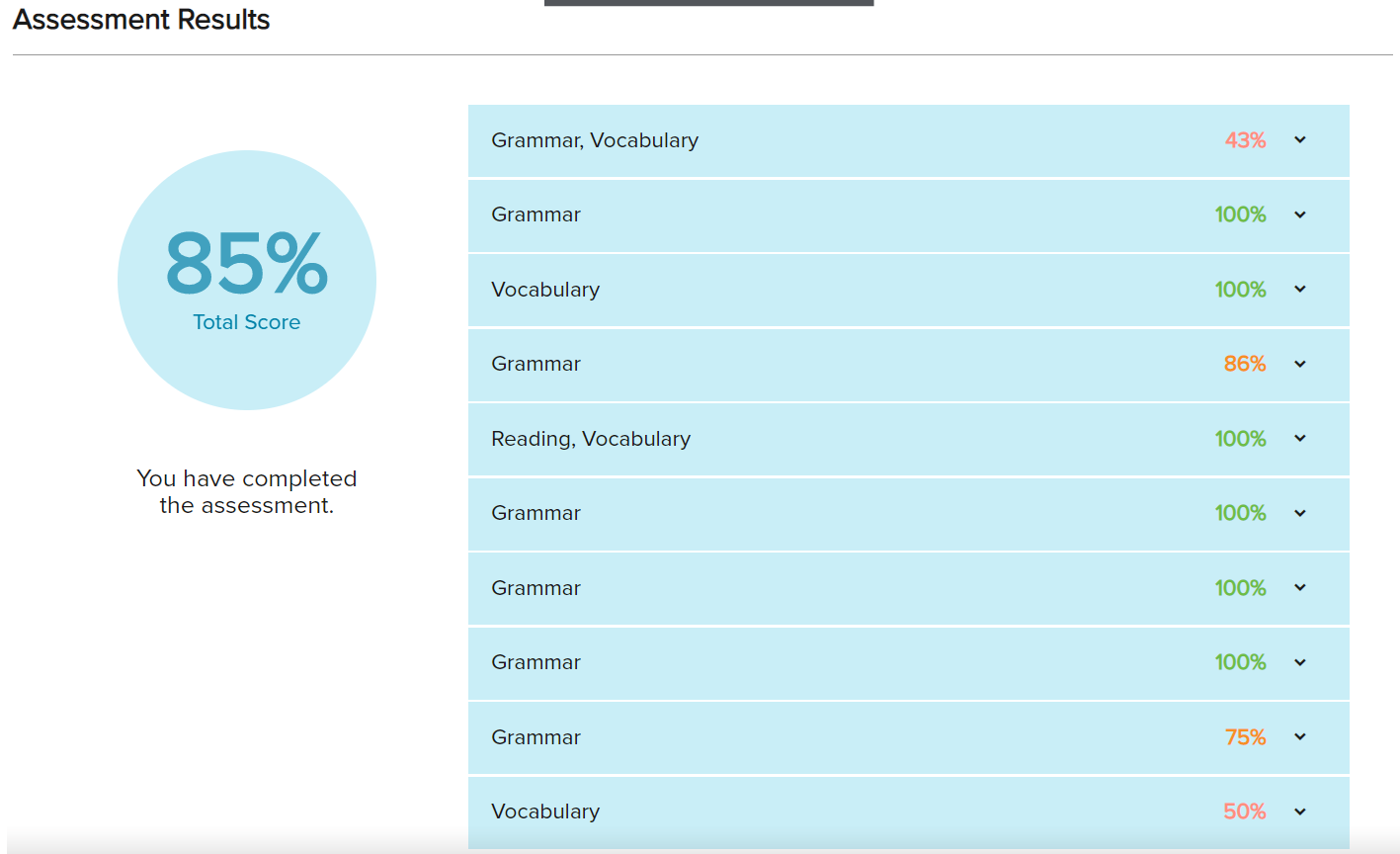Click the orange 86% score value

(1245, 364)
